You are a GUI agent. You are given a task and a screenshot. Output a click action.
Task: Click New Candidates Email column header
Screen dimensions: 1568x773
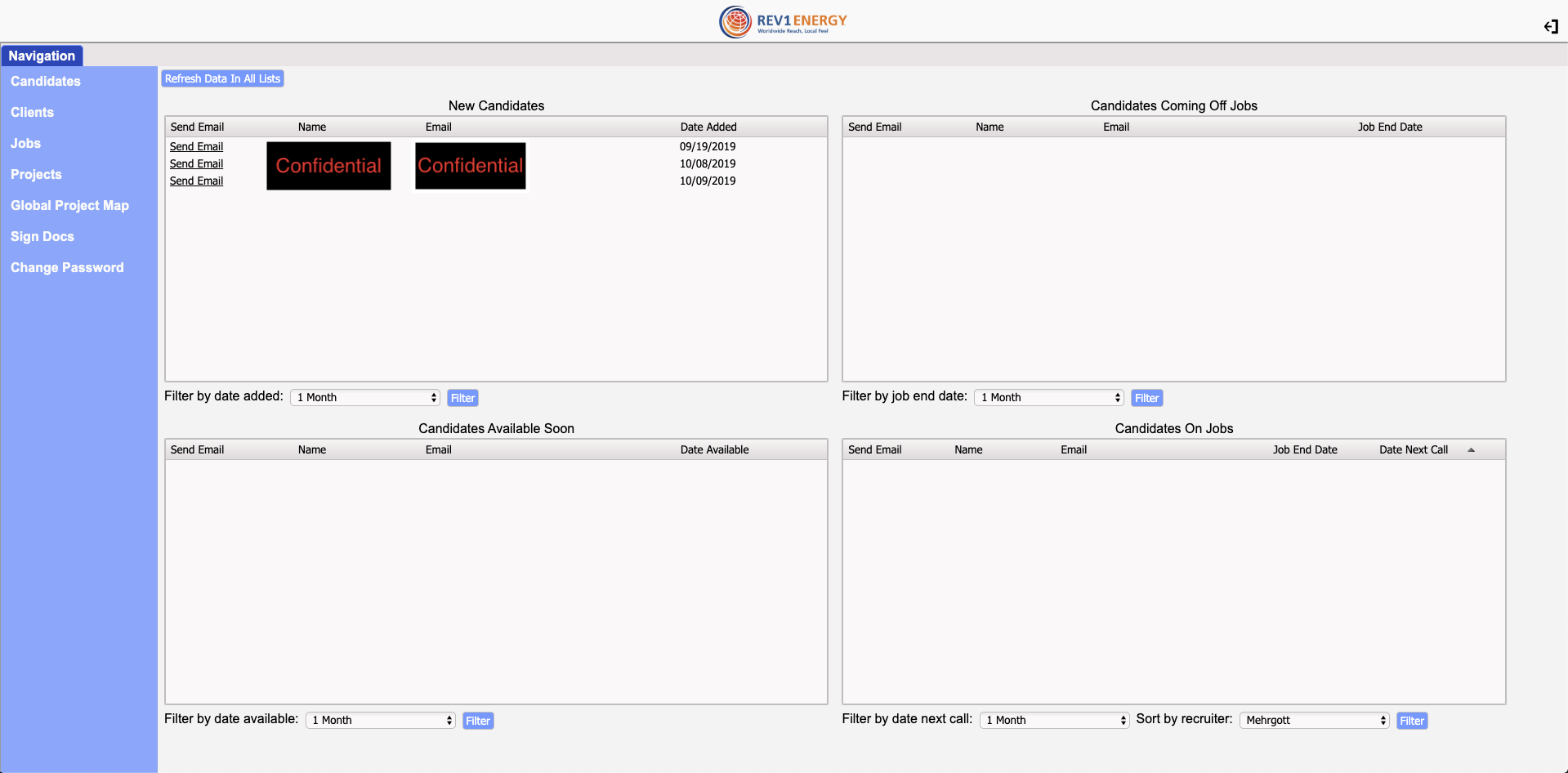pyautogui.click(x=438, y=127)
